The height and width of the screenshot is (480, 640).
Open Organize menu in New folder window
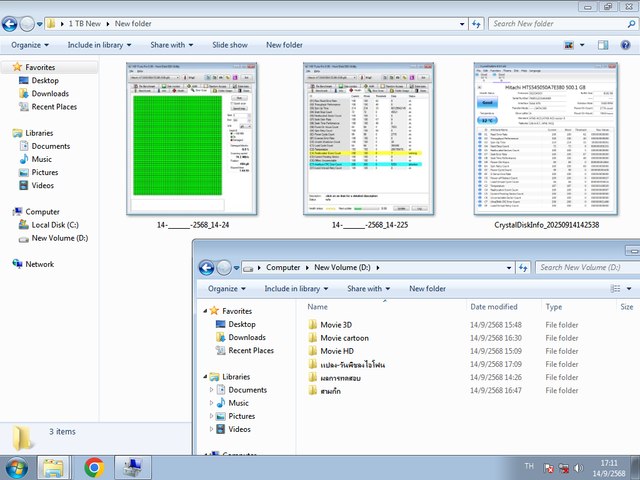tap(30, 45)
